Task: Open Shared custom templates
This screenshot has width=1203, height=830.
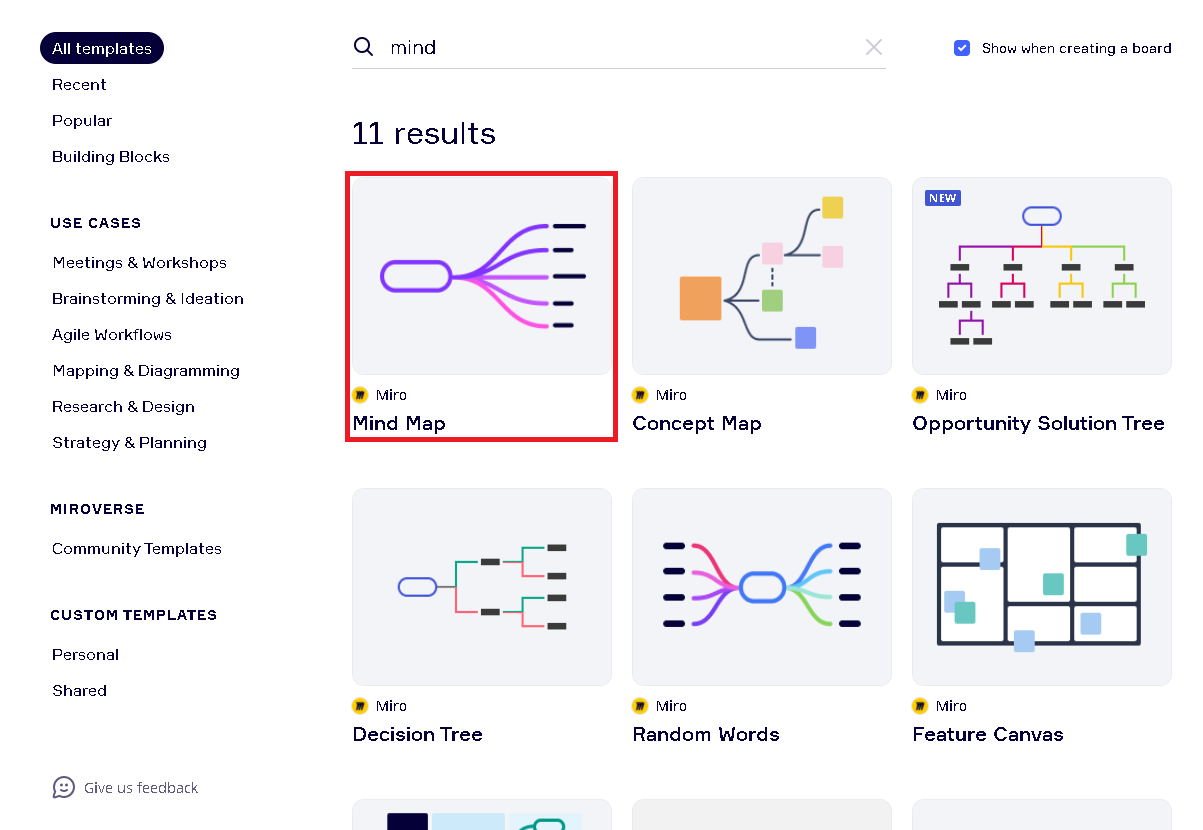Action: click(80, 691)
